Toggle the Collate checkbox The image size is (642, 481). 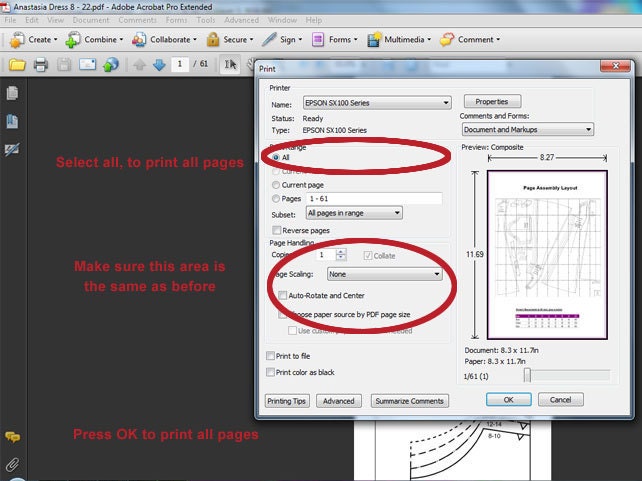pos(368,256)
